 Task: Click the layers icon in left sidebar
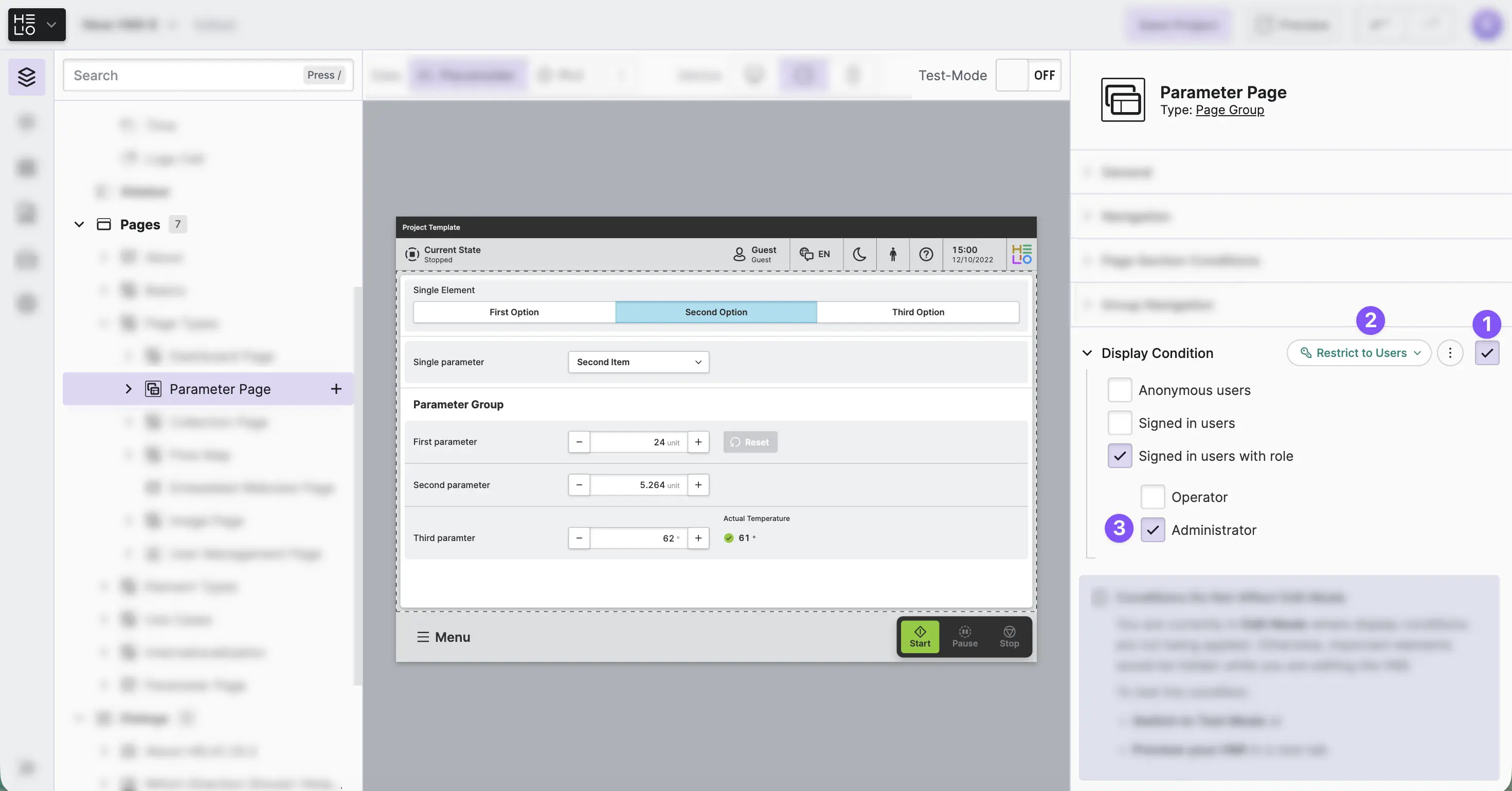click(x=26, y=77)
